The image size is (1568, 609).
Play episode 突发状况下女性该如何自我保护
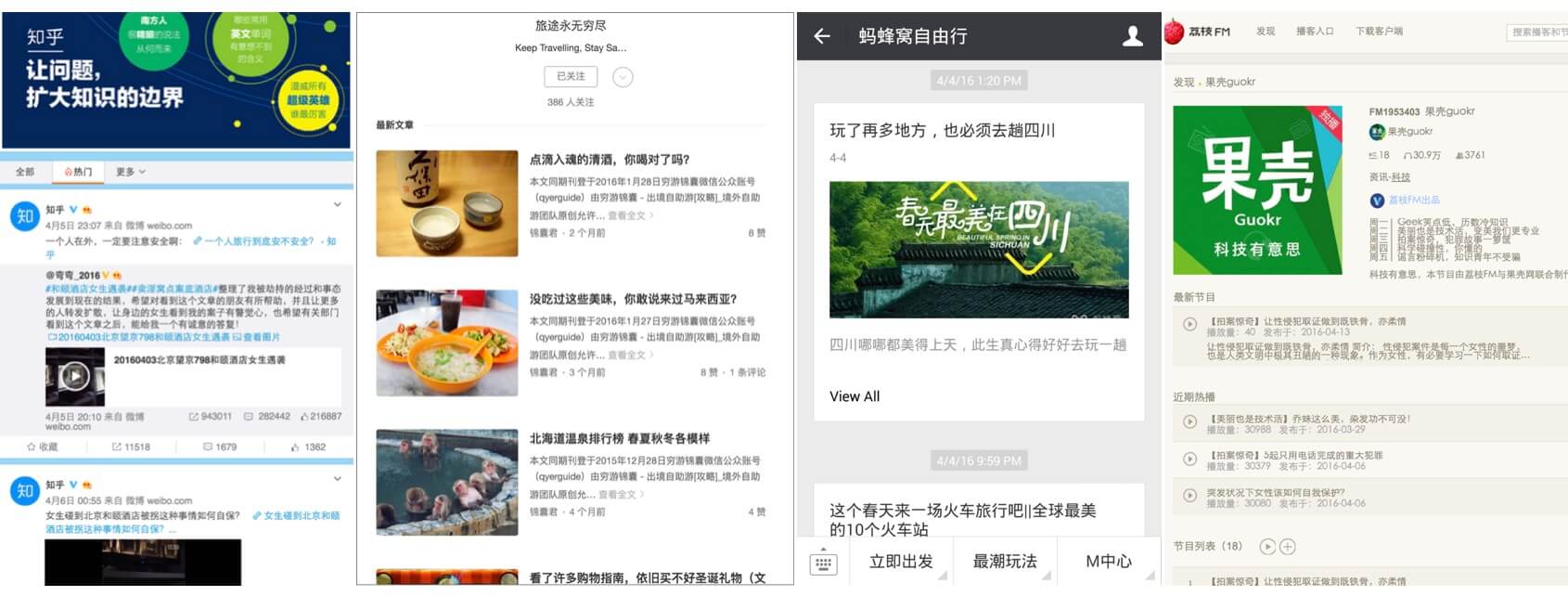[1189, 496]
